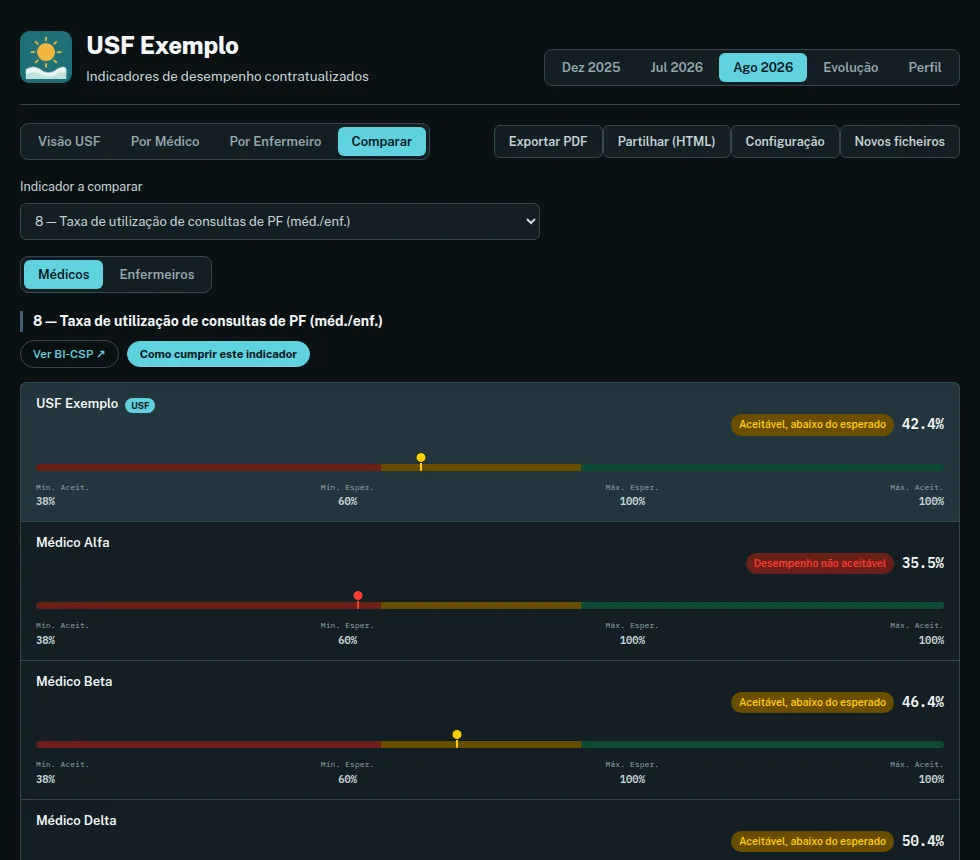The height and width of the screenshot is (860, 980).
Task: Switch to the Dez 2025 period tab
Action: point(591,68)
